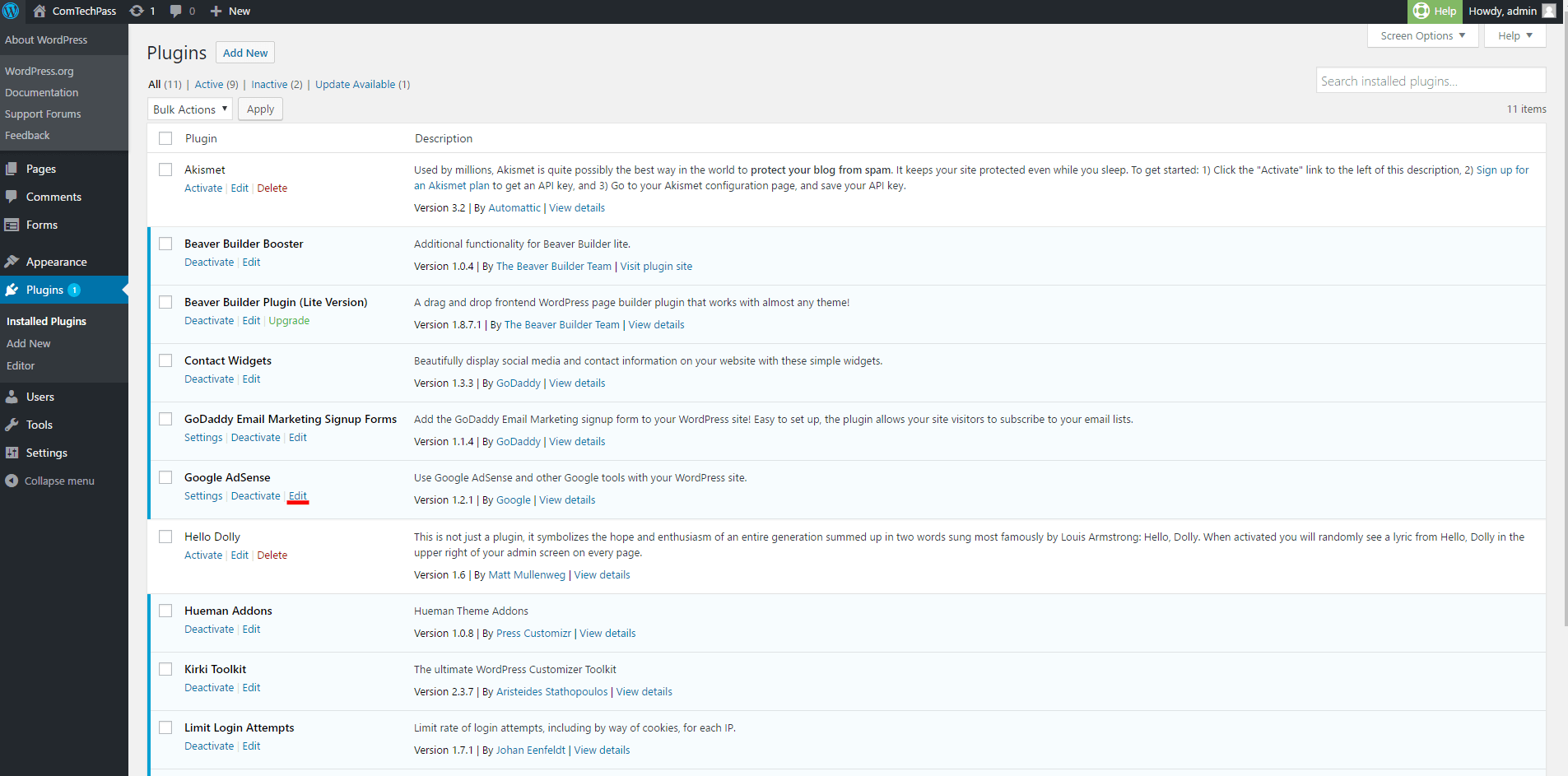
Task: Click the comments bubble icon in admin bar
Action: 176,12
